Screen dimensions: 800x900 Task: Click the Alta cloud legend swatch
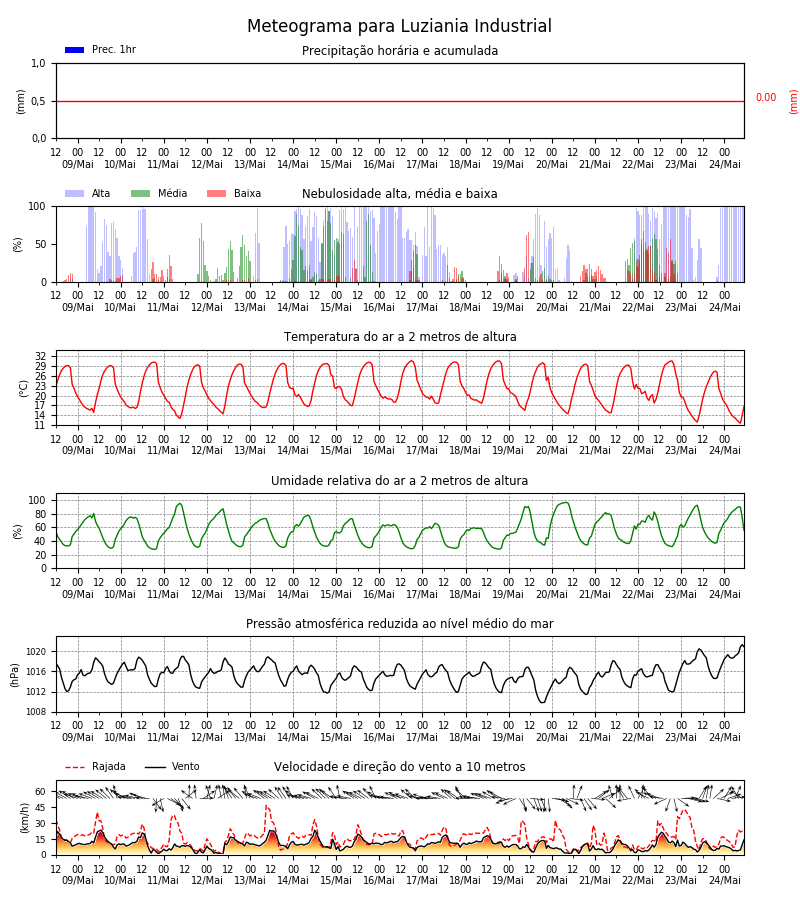click(75, 193)
